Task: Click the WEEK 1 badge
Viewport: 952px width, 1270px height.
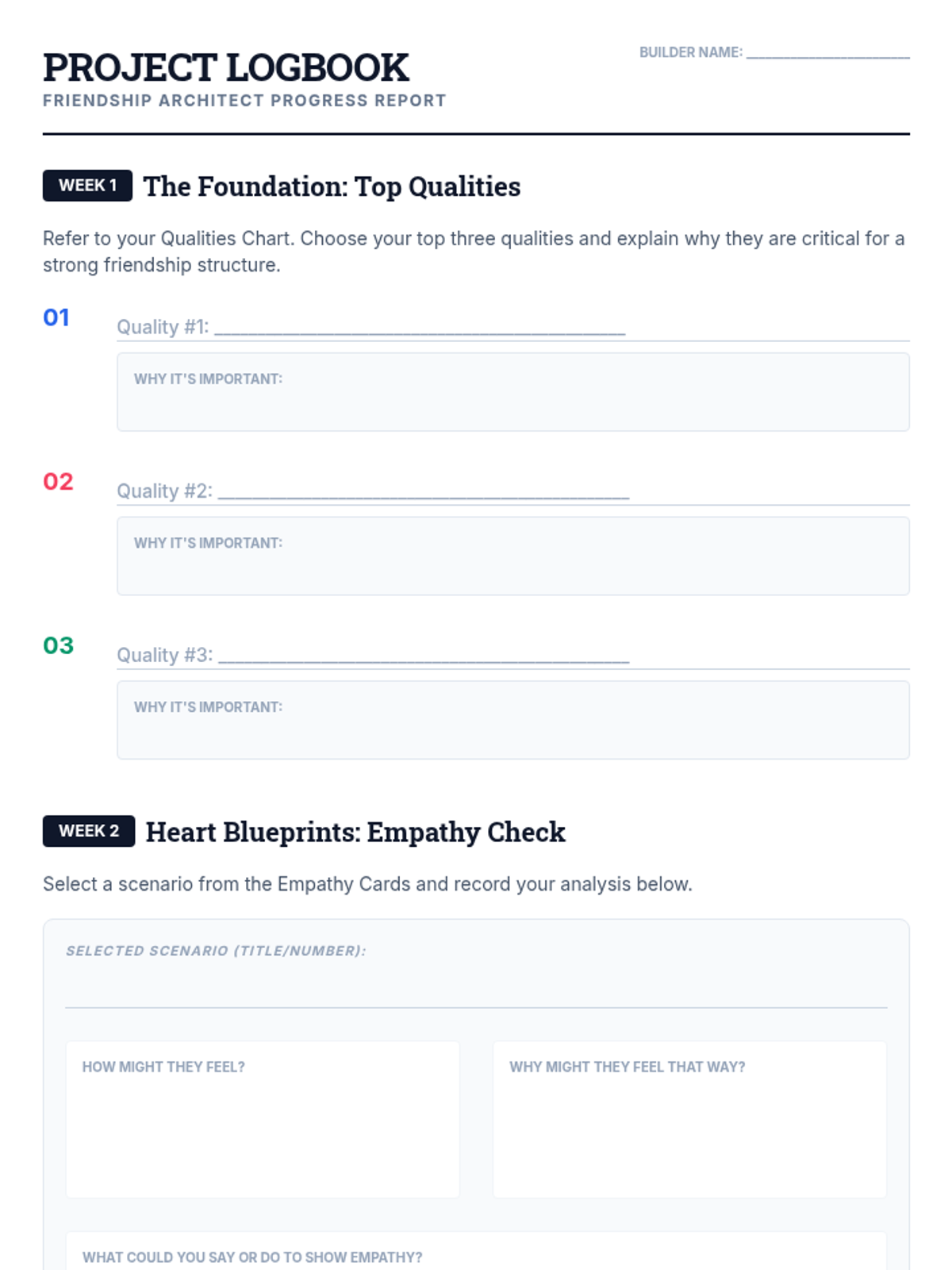Action: click(x=87, y=186)
